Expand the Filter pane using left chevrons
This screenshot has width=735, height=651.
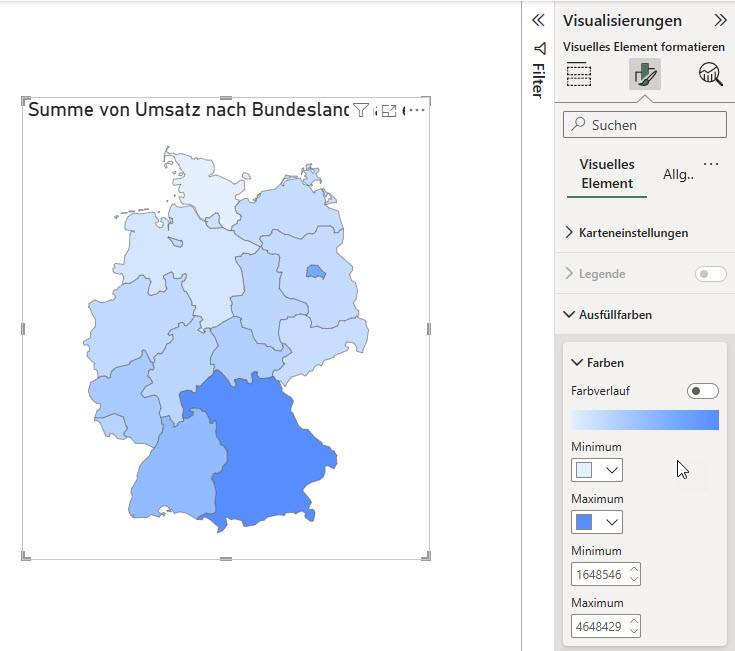(538, 20)
